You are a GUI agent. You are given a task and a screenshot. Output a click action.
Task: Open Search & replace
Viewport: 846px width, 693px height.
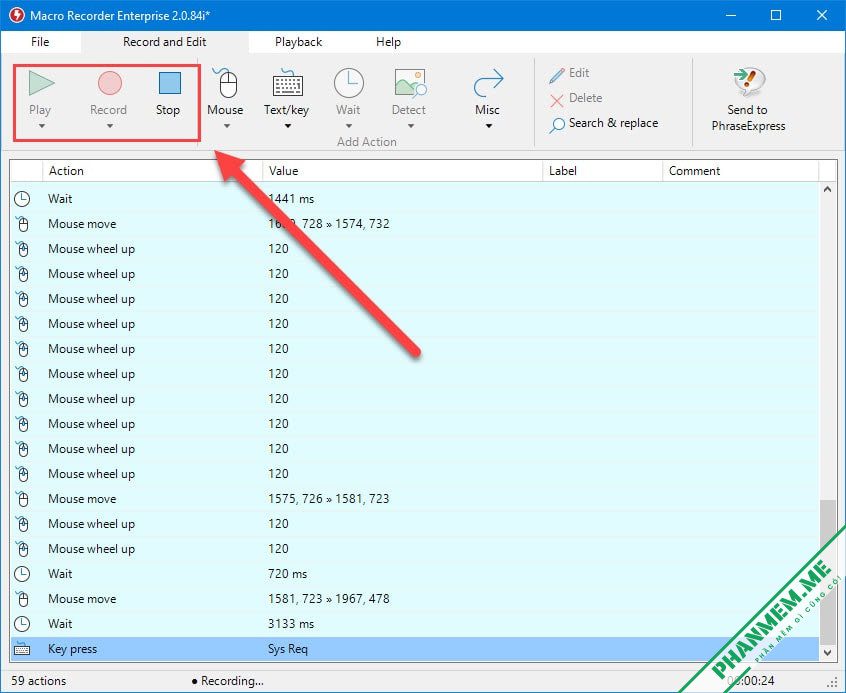click(x=604, y=124)
